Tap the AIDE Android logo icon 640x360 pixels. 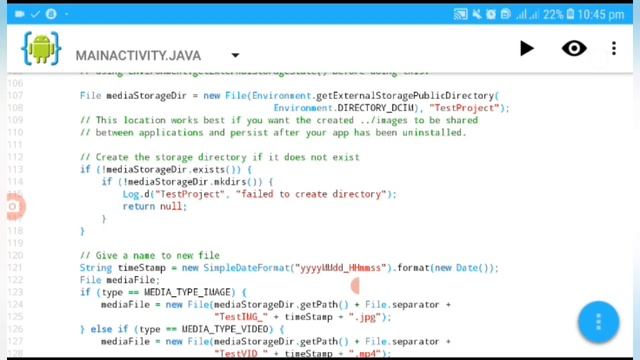(x=41, y=49)
